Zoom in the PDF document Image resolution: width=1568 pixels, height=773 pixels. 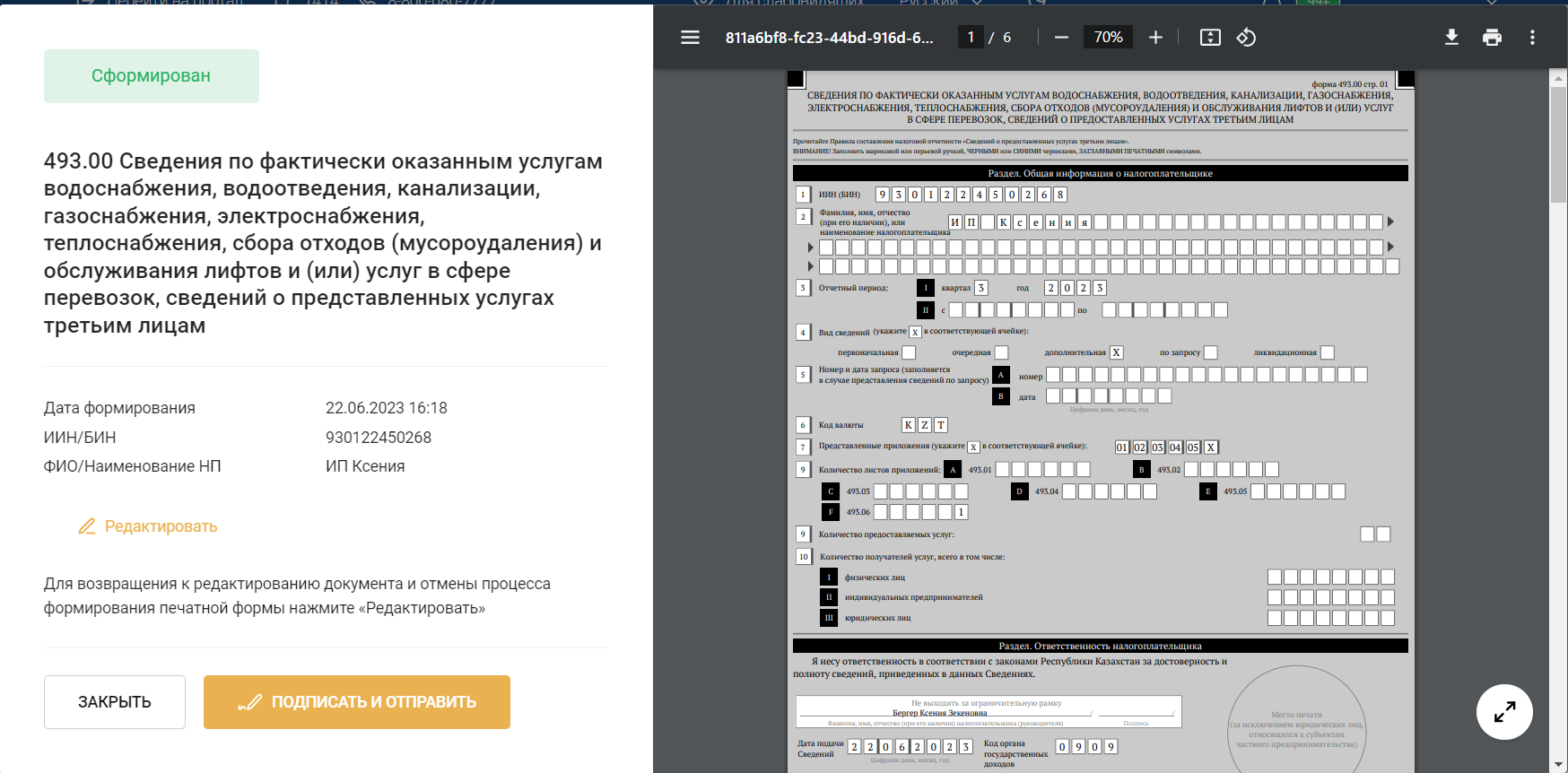coord(1155,38)
